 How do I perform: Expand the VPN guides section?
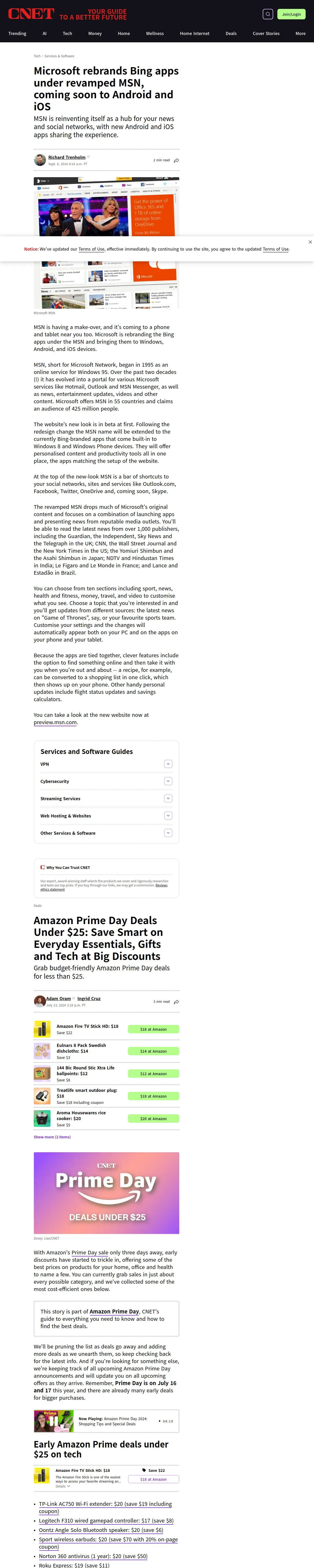(x=168, y=764)
